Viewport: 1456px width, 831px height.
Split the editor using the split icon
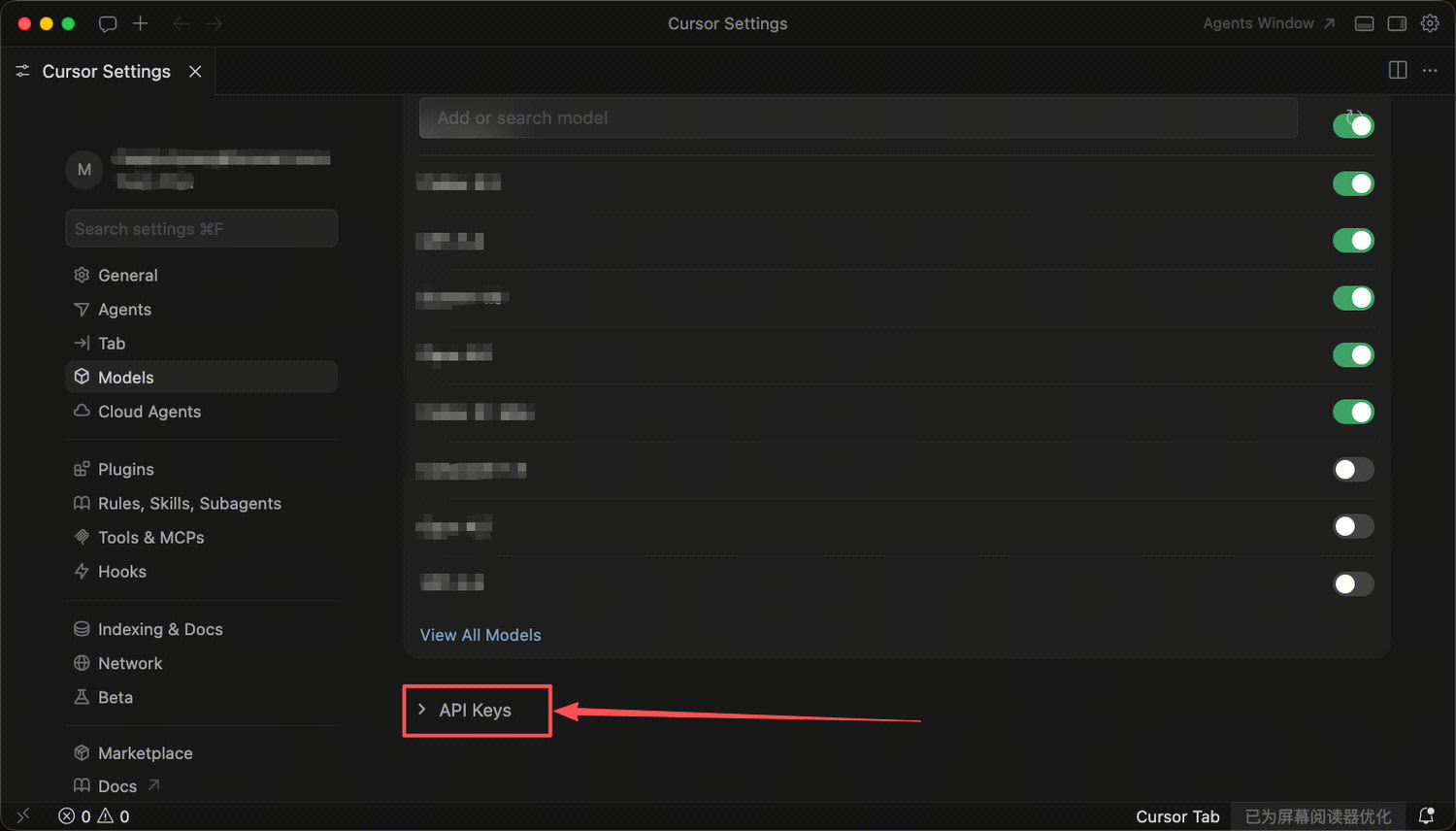pos(1398,70)
